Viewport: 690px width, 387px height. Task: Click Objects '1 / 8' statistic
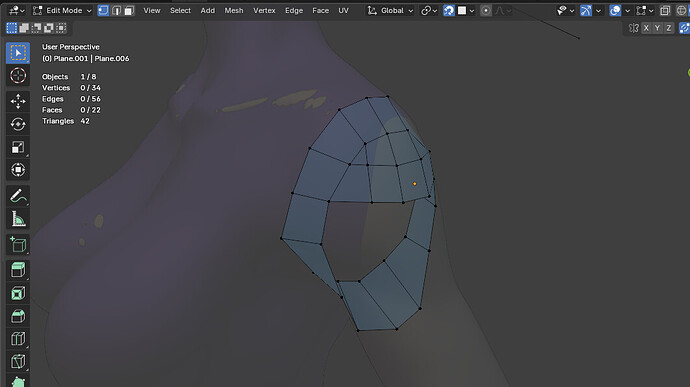[x=88, y=77]
